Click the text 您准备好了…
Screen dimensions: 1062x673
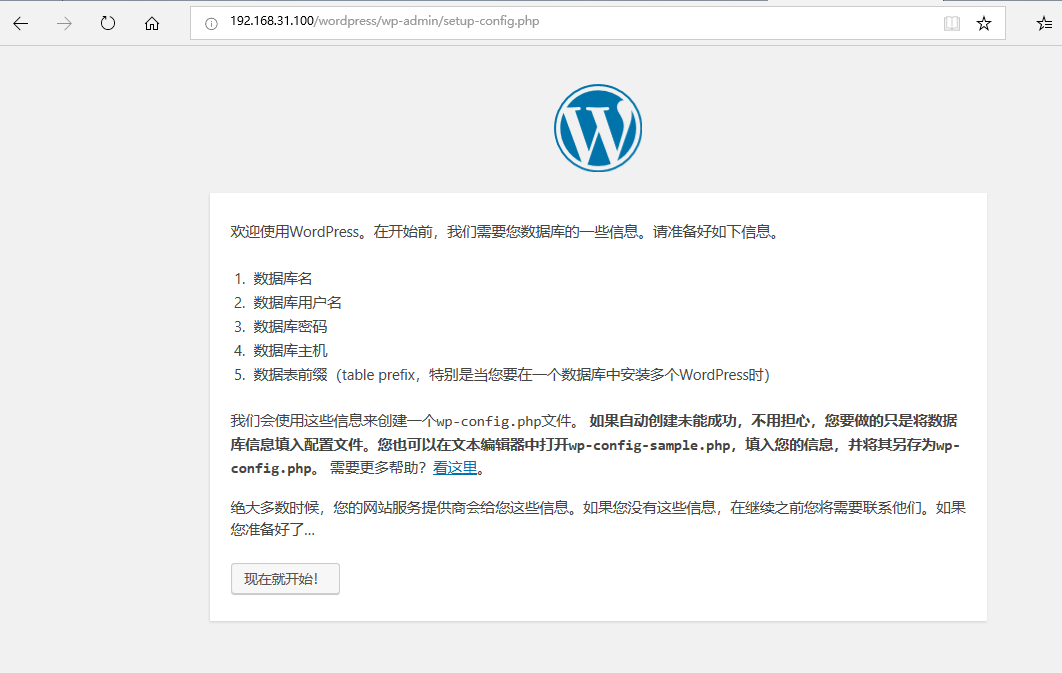[x=272, y=529]
